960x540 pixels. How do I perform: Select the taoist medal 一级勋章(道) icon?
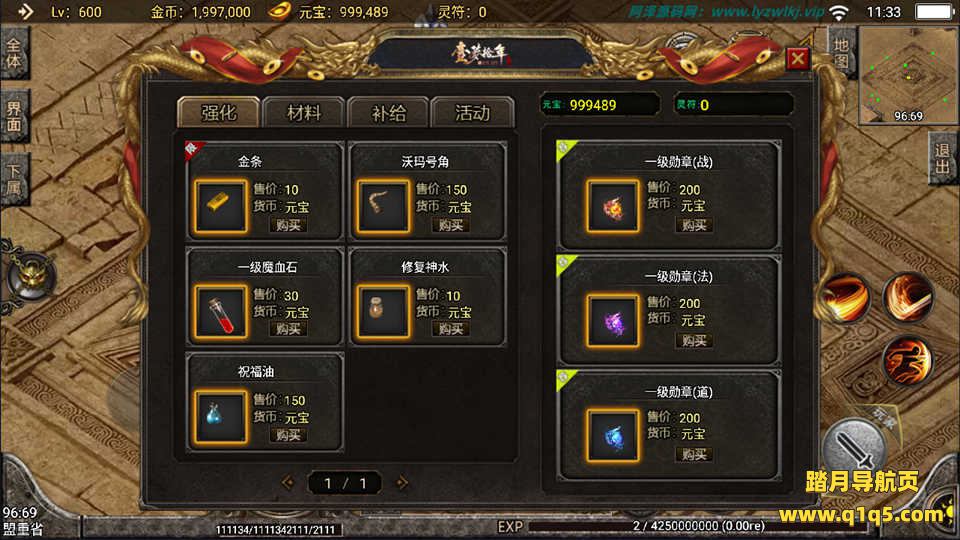[x=613, y=435]
